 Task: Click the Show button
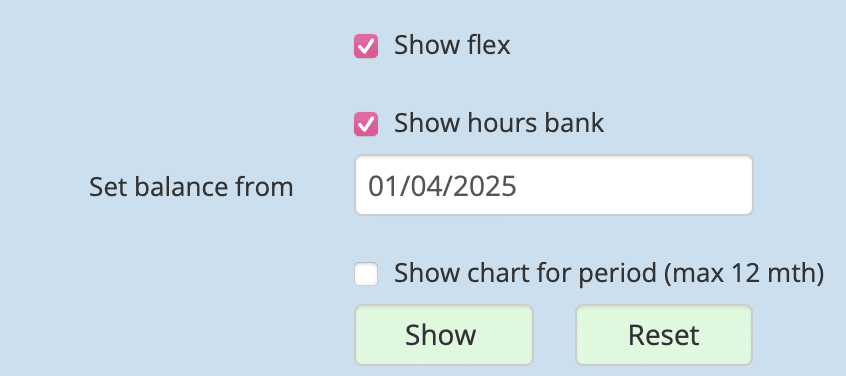coord(444,335)
